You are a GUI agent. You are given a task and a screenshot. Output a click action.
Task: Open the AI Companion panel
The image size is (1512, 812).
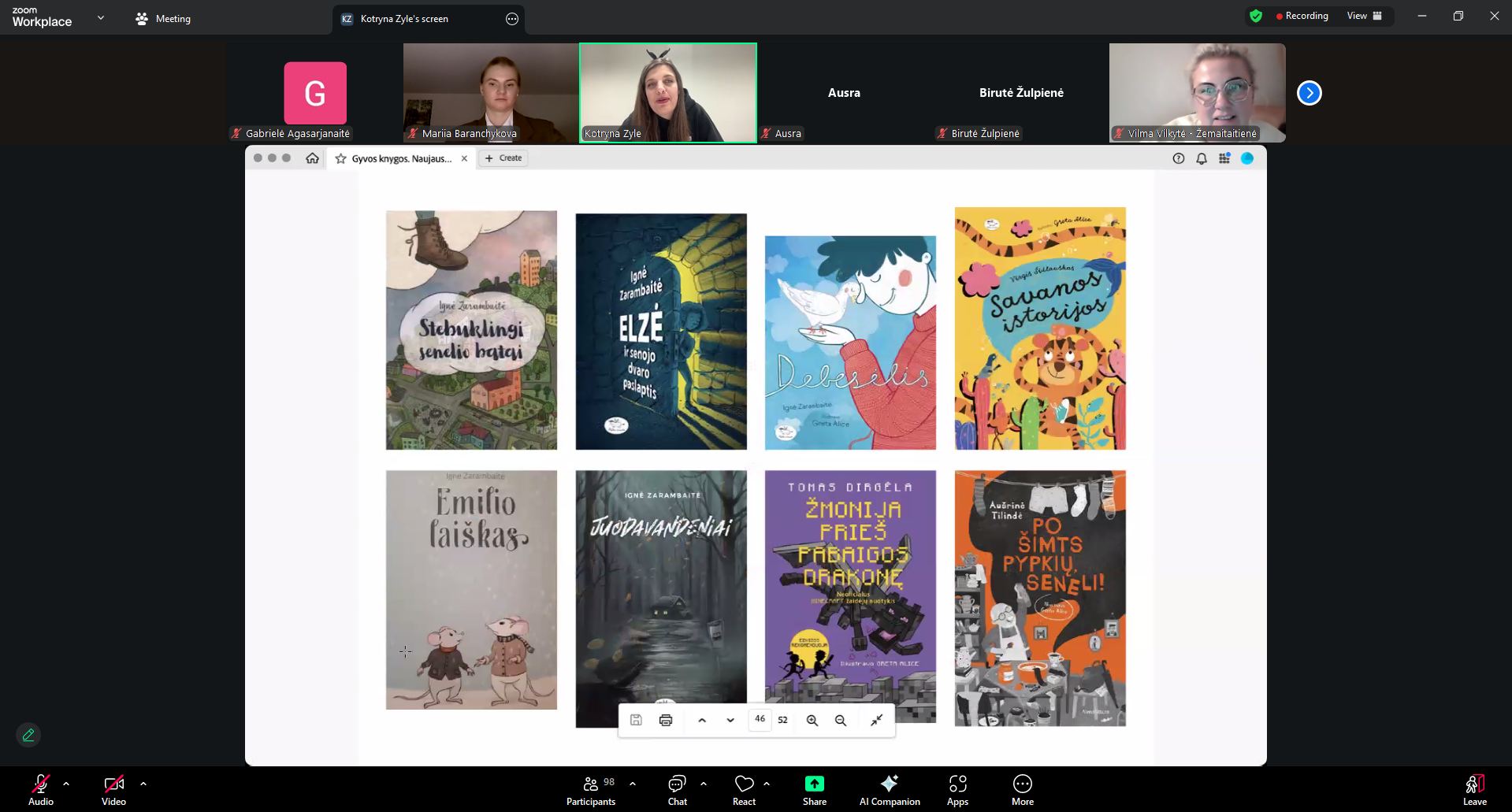point(889,790)
